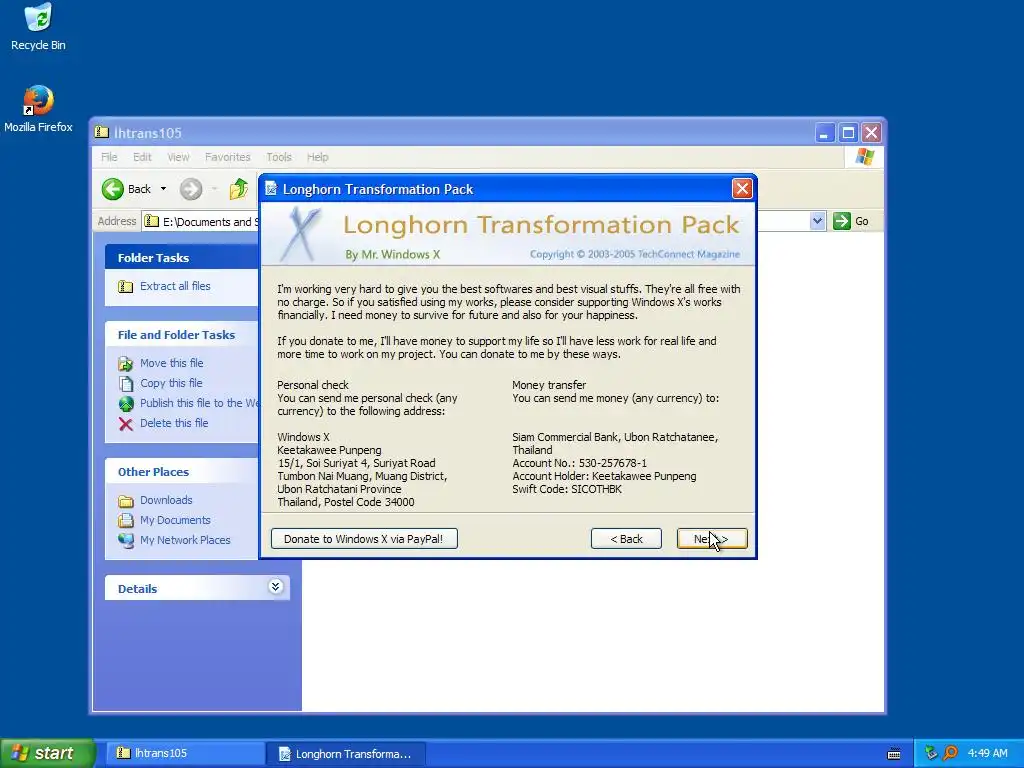
Task: Switch to Longhorn Transforma... taskbar button
Action: point(346,754)
